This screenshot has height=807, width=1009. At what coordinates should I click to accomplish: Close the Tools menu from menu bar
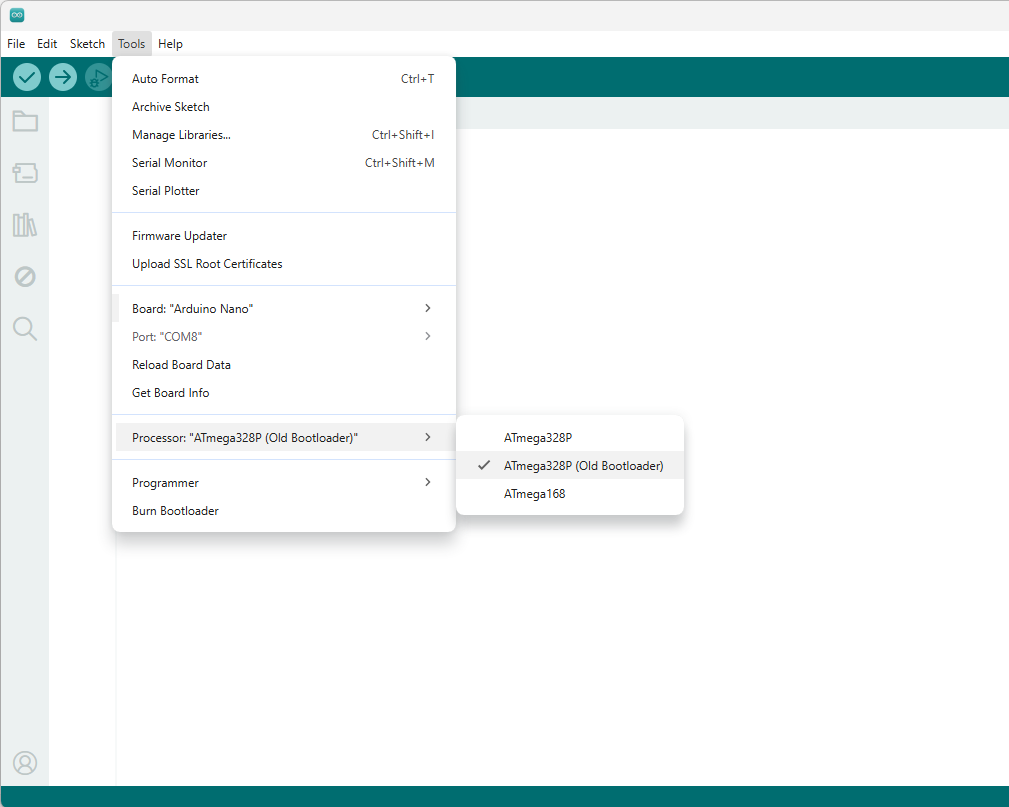point(131,44)
